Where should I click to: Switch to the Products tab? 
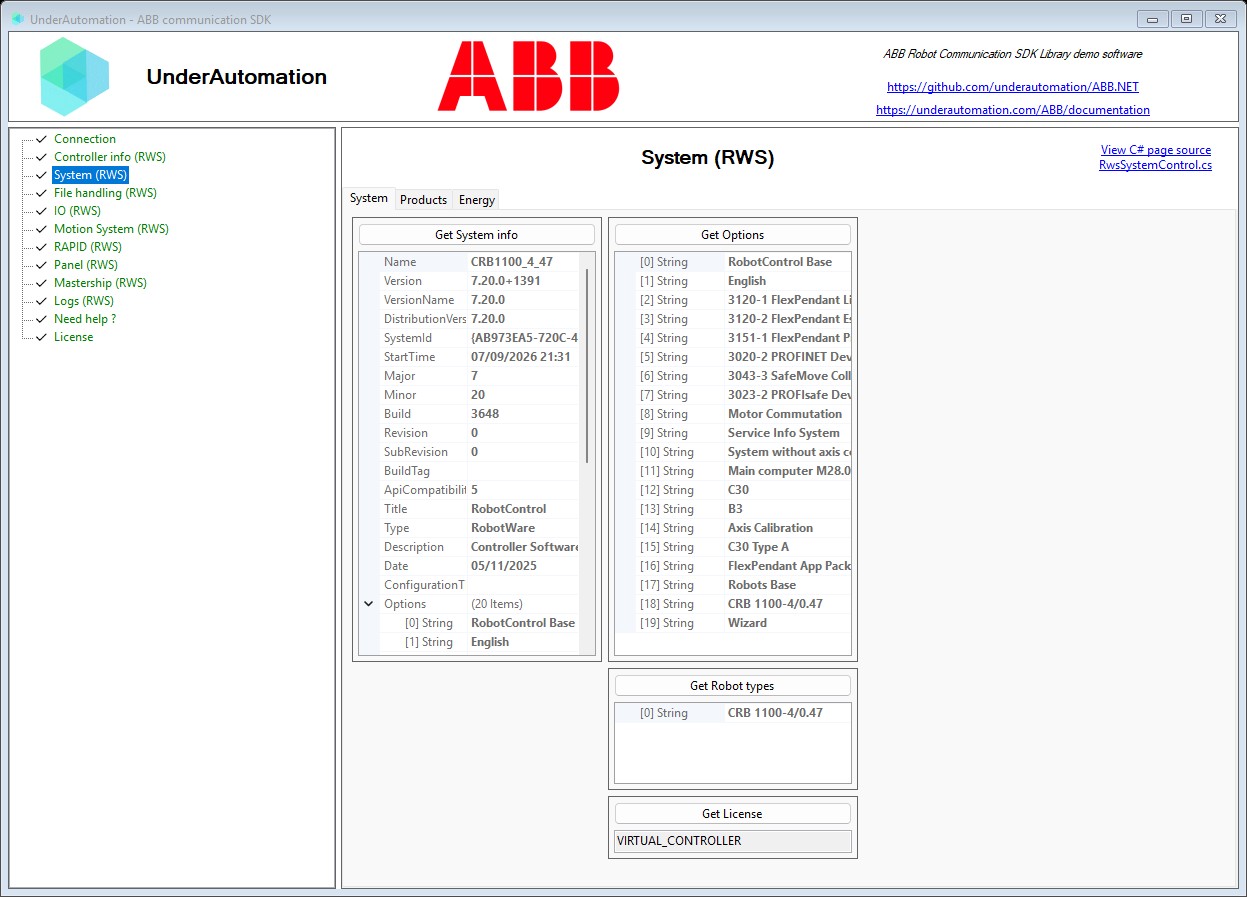click(x=423, y=200)
